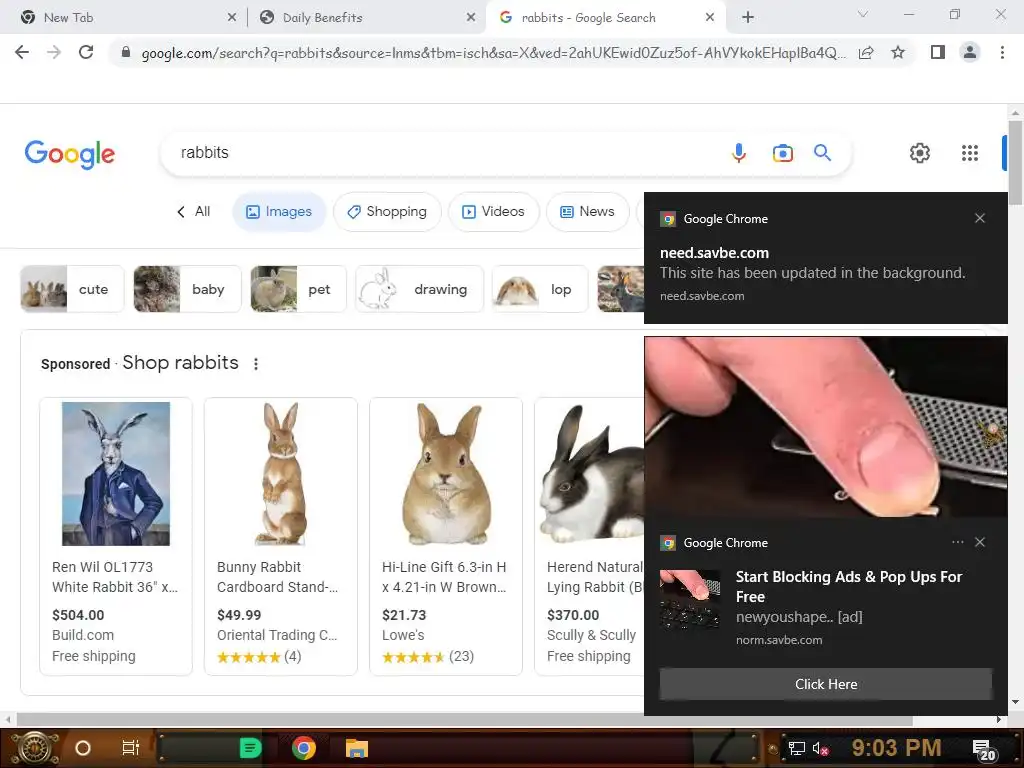Click the muted volume tray icon
This screenshot has height=768, width=1024.
(820, 748)
